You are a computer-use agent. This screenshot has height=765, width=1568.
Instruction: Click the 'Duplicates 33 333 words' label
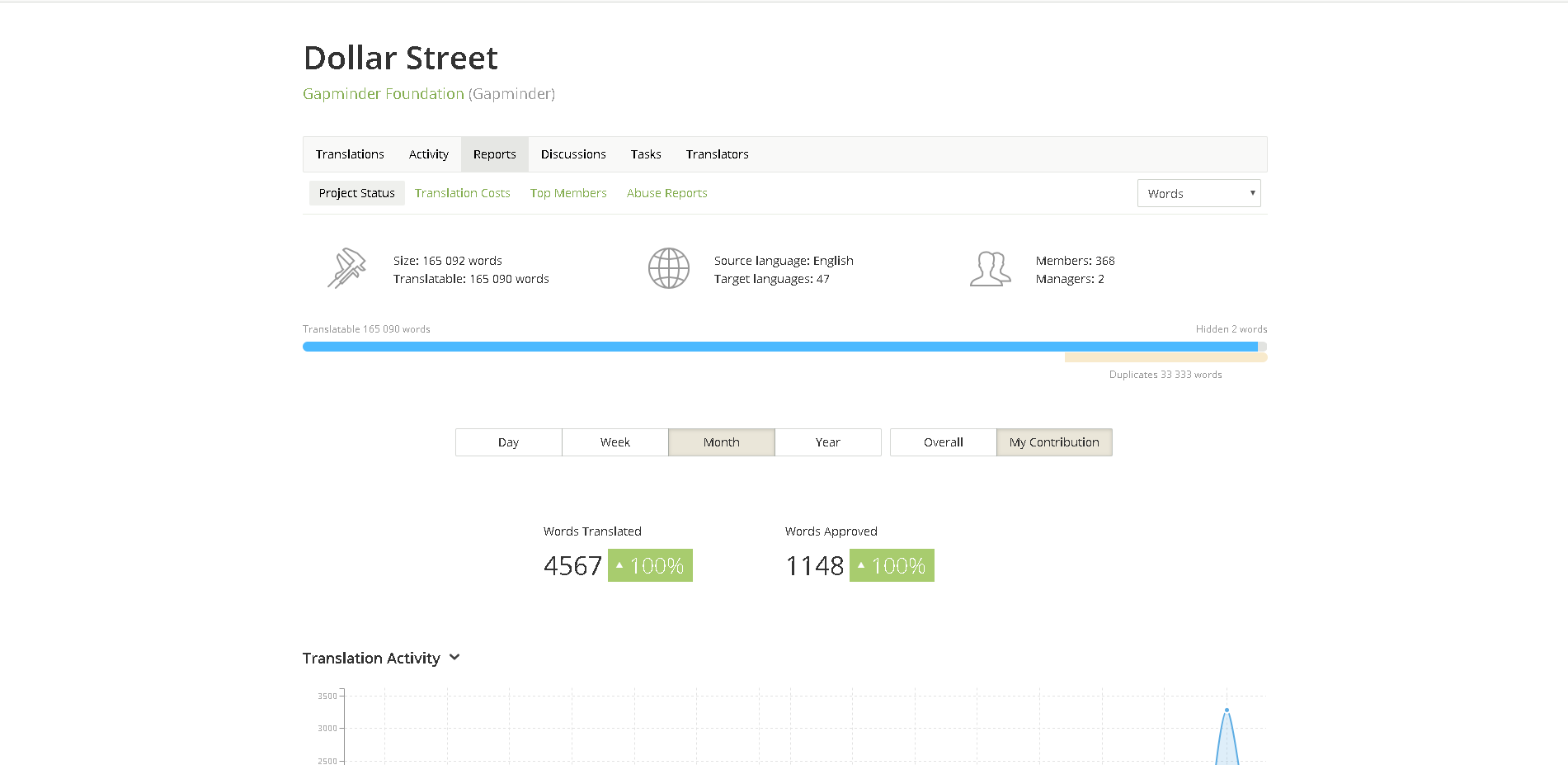point(1165,375)
